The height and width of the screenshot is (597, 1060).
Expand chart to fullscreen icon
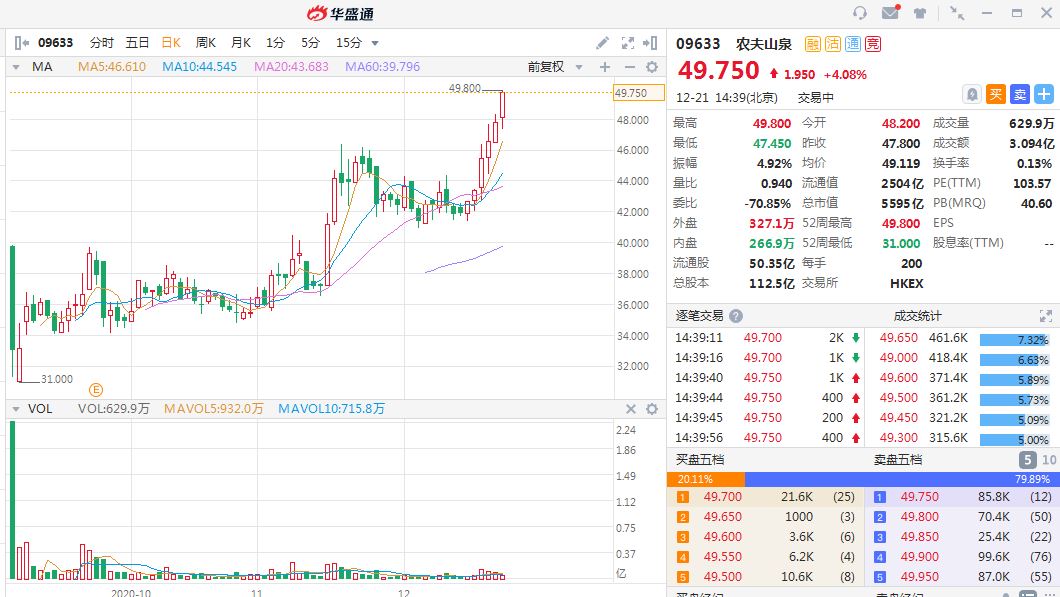point(627,43)
